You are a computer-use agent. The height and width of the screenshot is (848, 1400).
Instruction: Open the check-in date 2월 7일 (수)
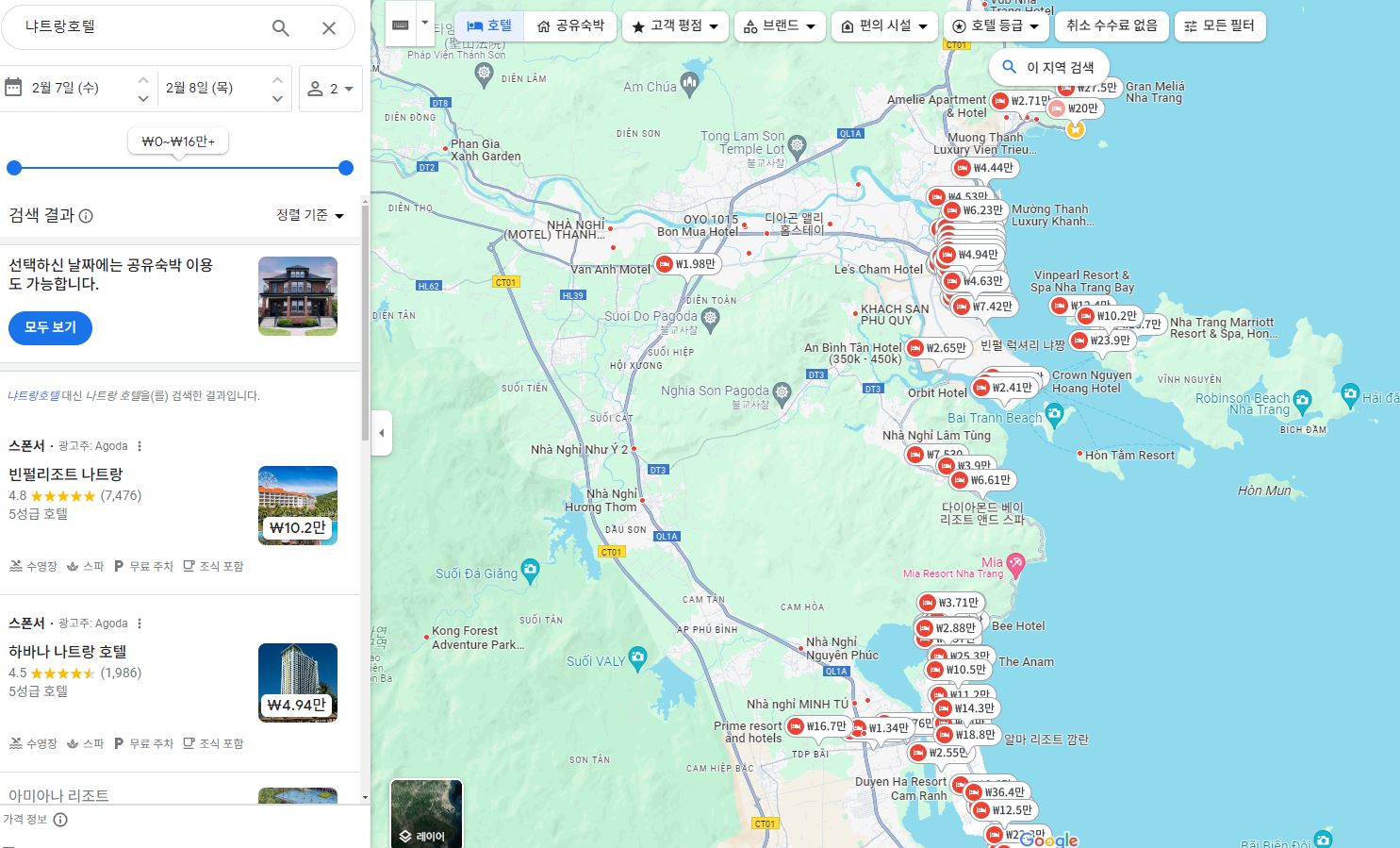[x=66, y=88]
